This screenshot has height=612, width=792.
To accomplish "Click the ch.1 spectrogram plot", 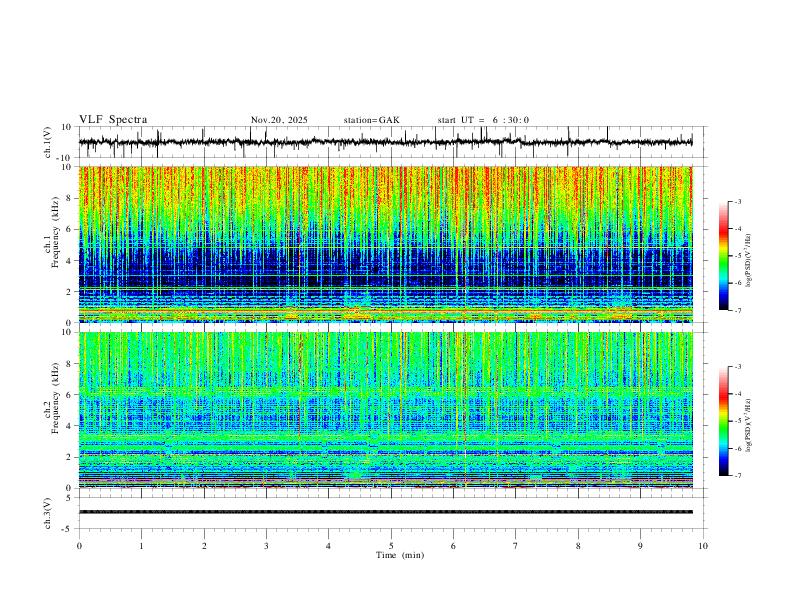I will (386, 244).
